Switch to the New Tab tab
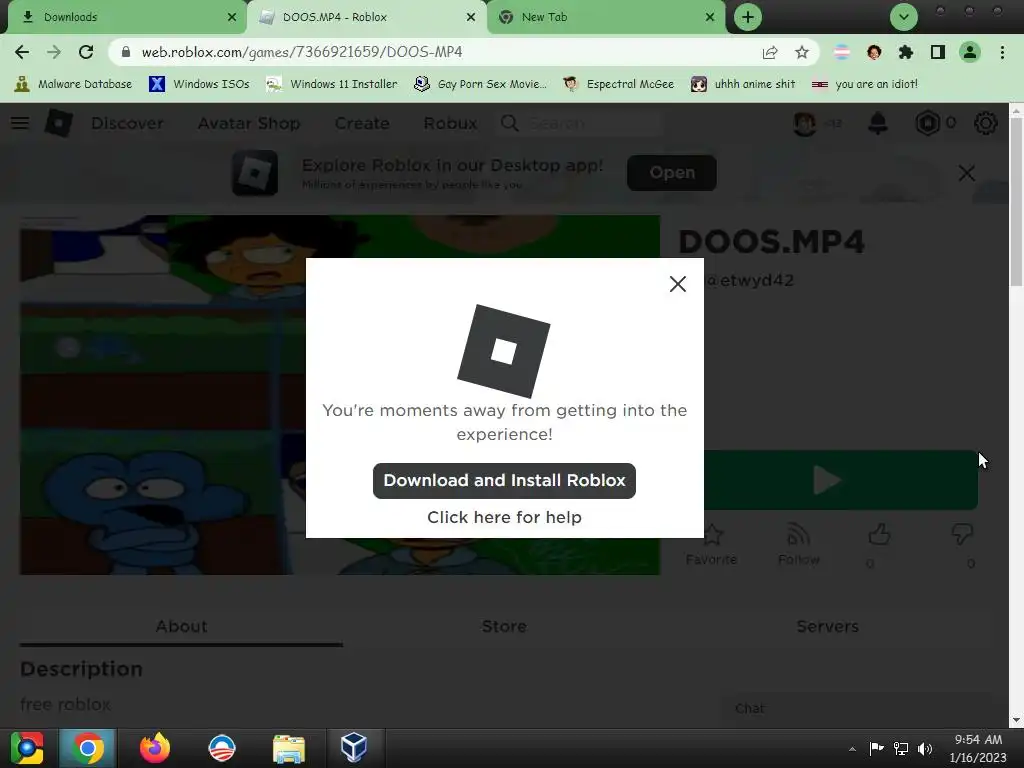Screen dimensions: 1024x768 606,17
